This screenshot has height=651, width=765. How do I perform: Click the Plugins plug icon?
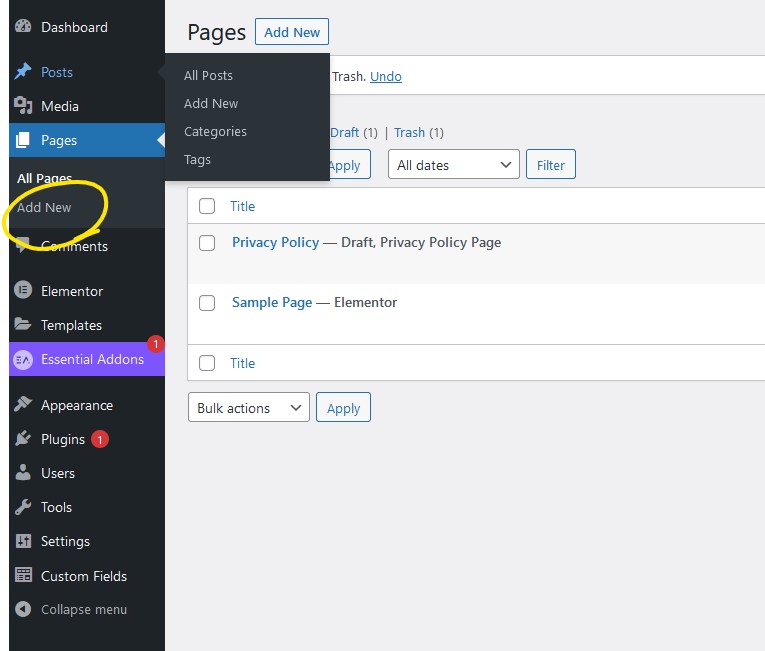click(23, 438)
